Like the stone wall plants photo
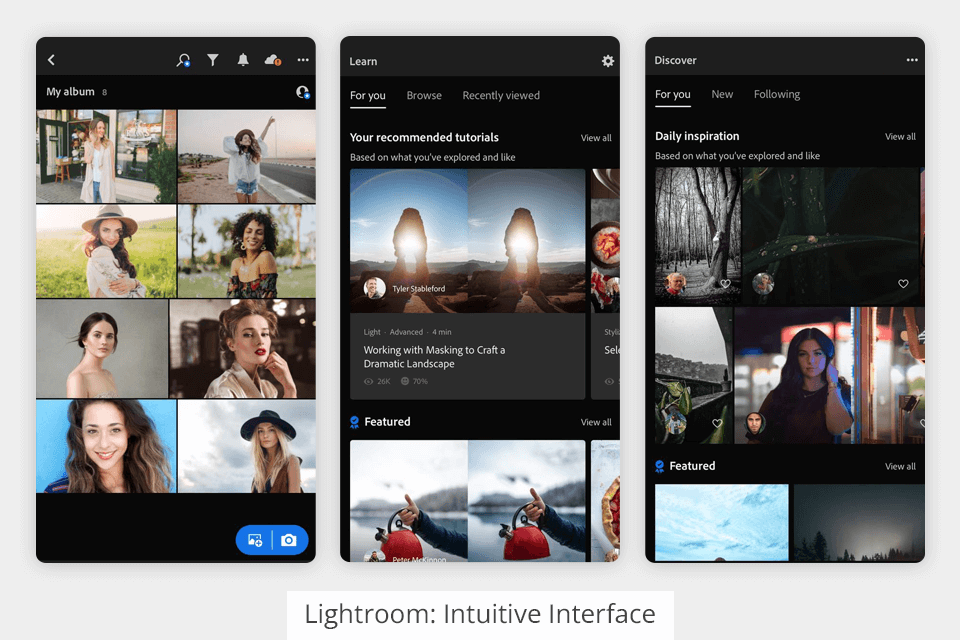 tap(717, 423)
